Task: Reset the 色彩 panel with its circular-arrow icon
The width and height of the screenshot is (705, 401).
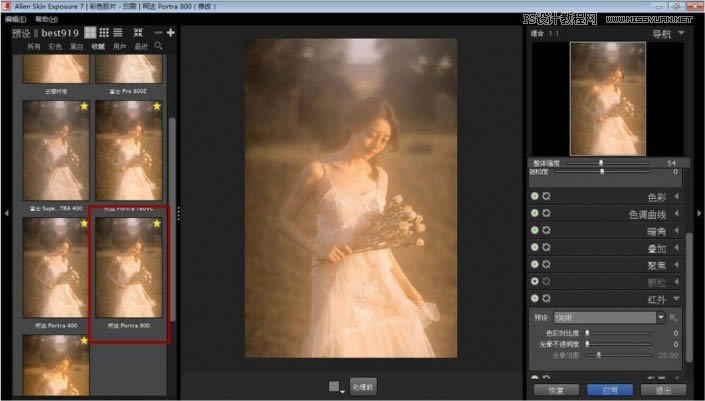Action: coord(547,196)
